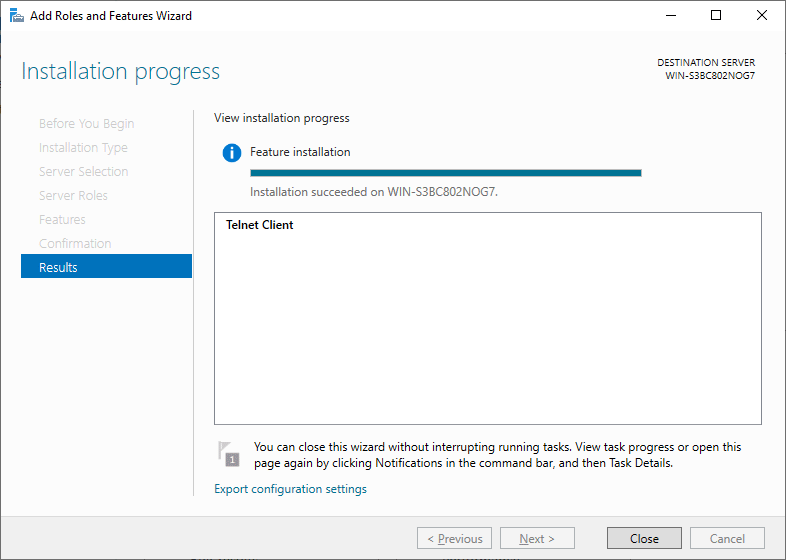Viewport: 786px width, 560px height.
Task: Select the Confirmation step in sidebar
Action: pos(75,244)
